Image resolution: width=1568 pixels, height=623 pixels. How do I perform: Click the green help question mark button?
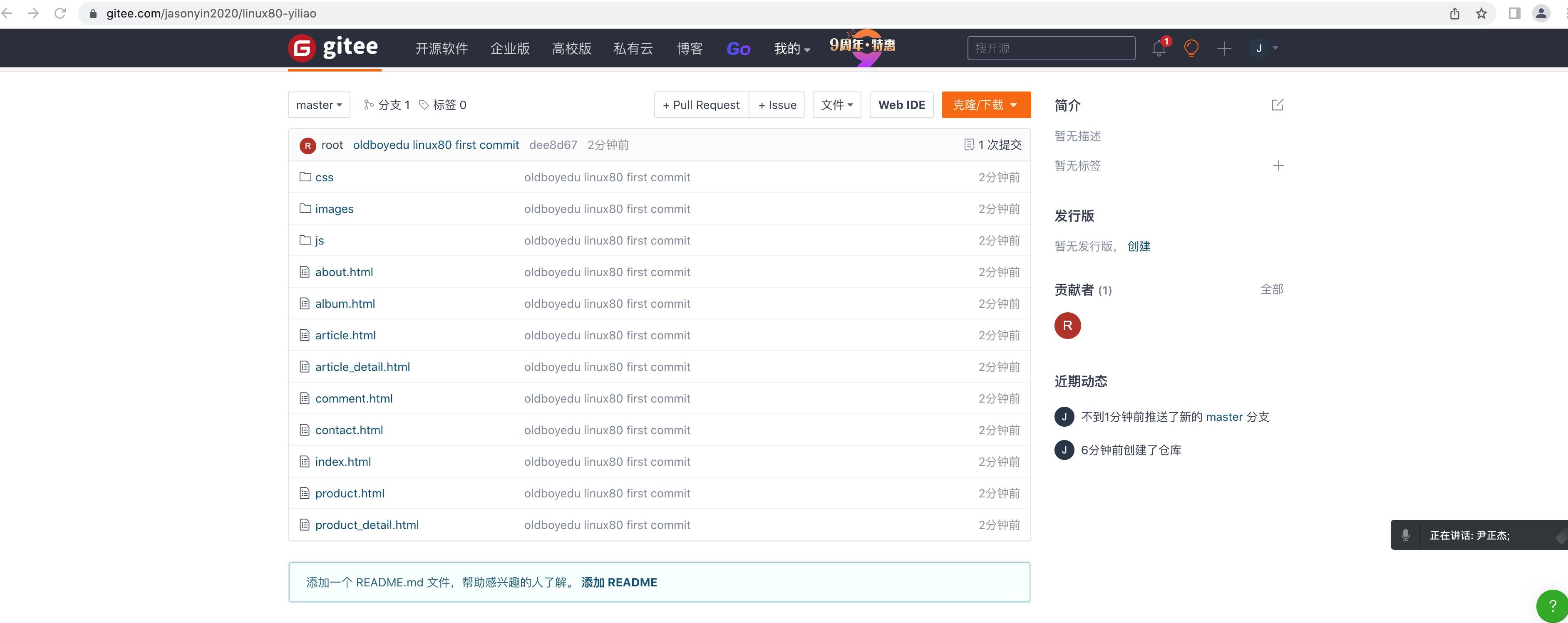pyautogui.click(x=1552, y=606)
